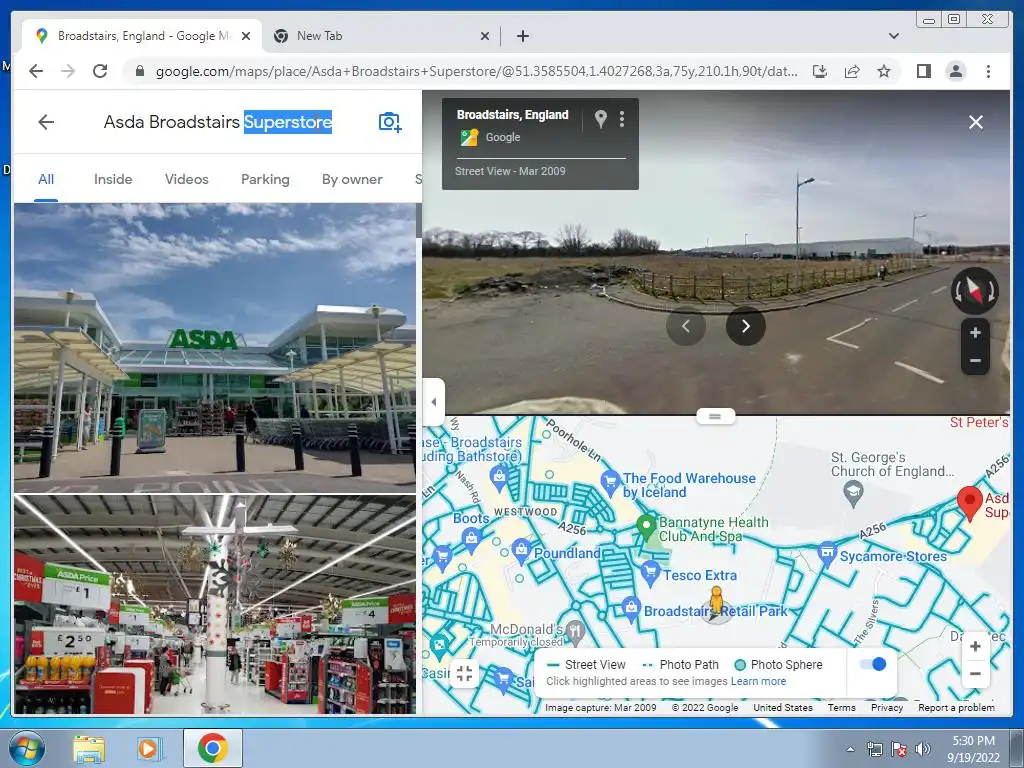The image size is (1024, 768).
Task: Open a new tab with plus button
Action: coord(522,36)
